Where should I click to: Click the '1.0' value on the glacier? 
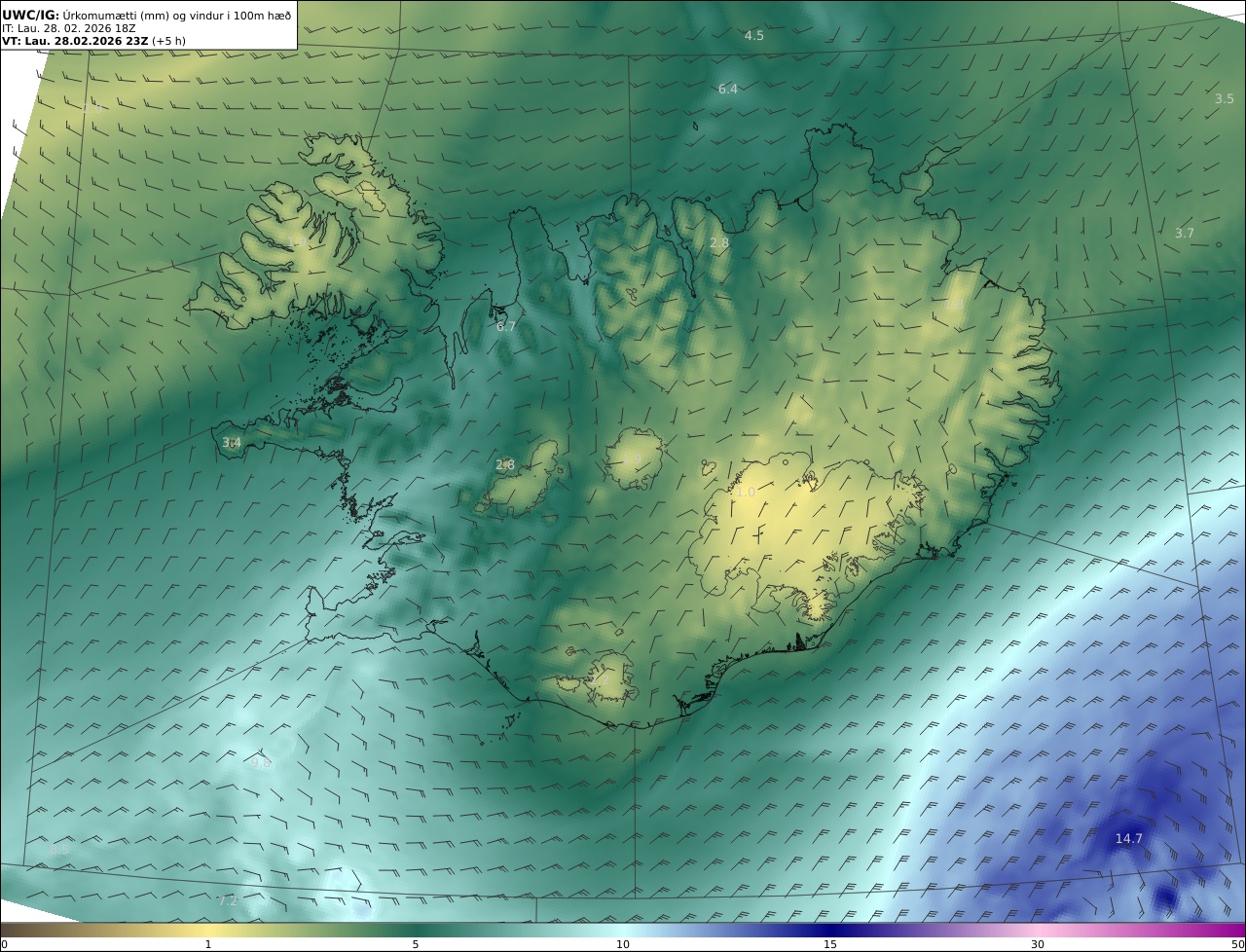coord(746,493)
